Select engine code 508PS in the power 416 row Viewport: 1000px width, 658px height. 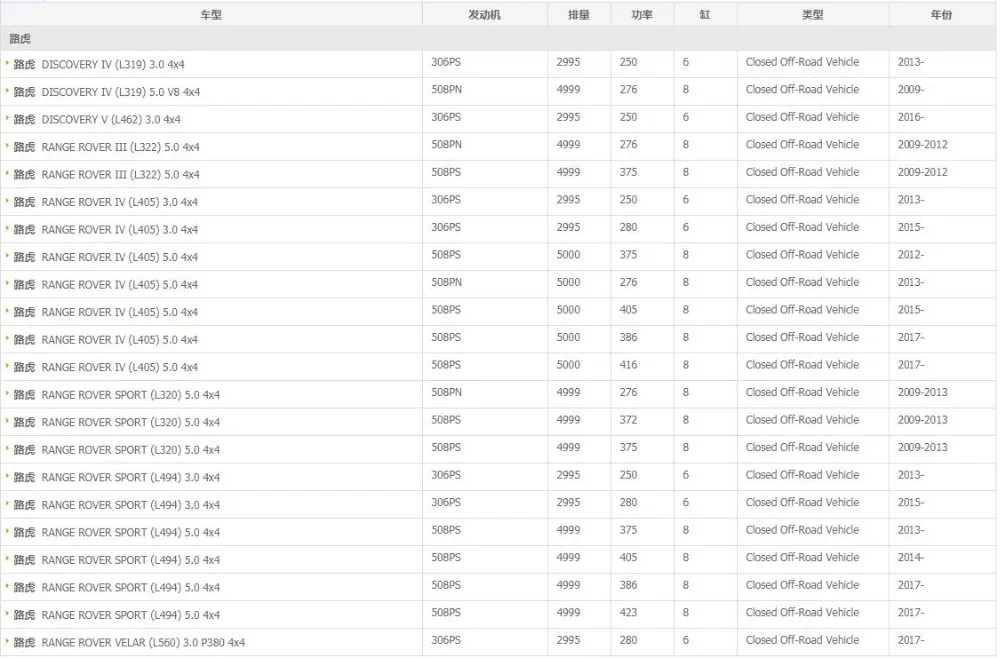[446, 365]
